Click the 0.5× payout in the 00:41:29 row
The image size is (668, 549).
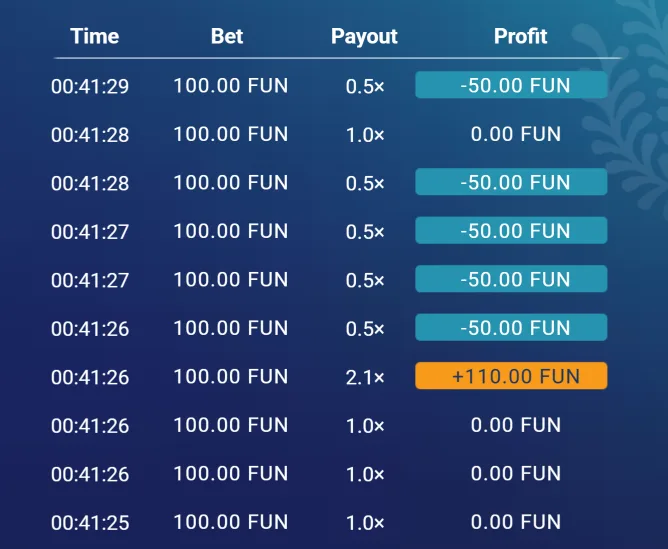click(x=364, y=86)
